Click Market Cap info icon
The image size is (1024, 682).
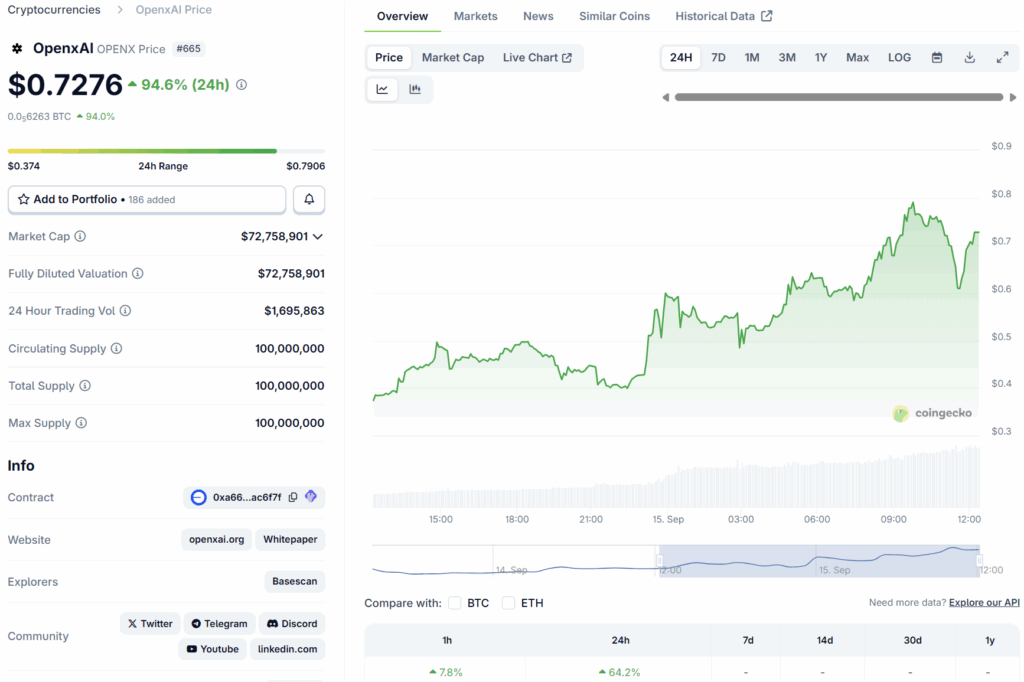pos(80,237)
